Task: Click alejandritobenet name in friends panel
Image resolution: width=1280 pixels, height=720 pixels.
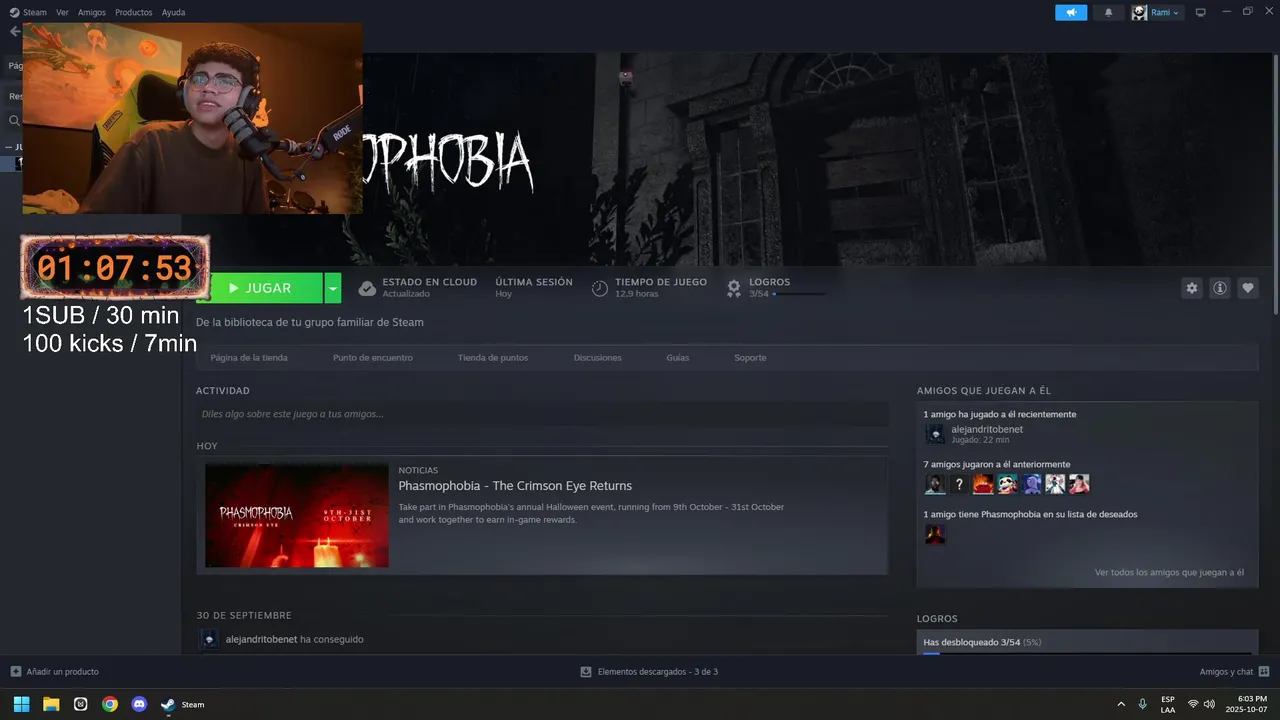Action: click(x=987, y=429)
